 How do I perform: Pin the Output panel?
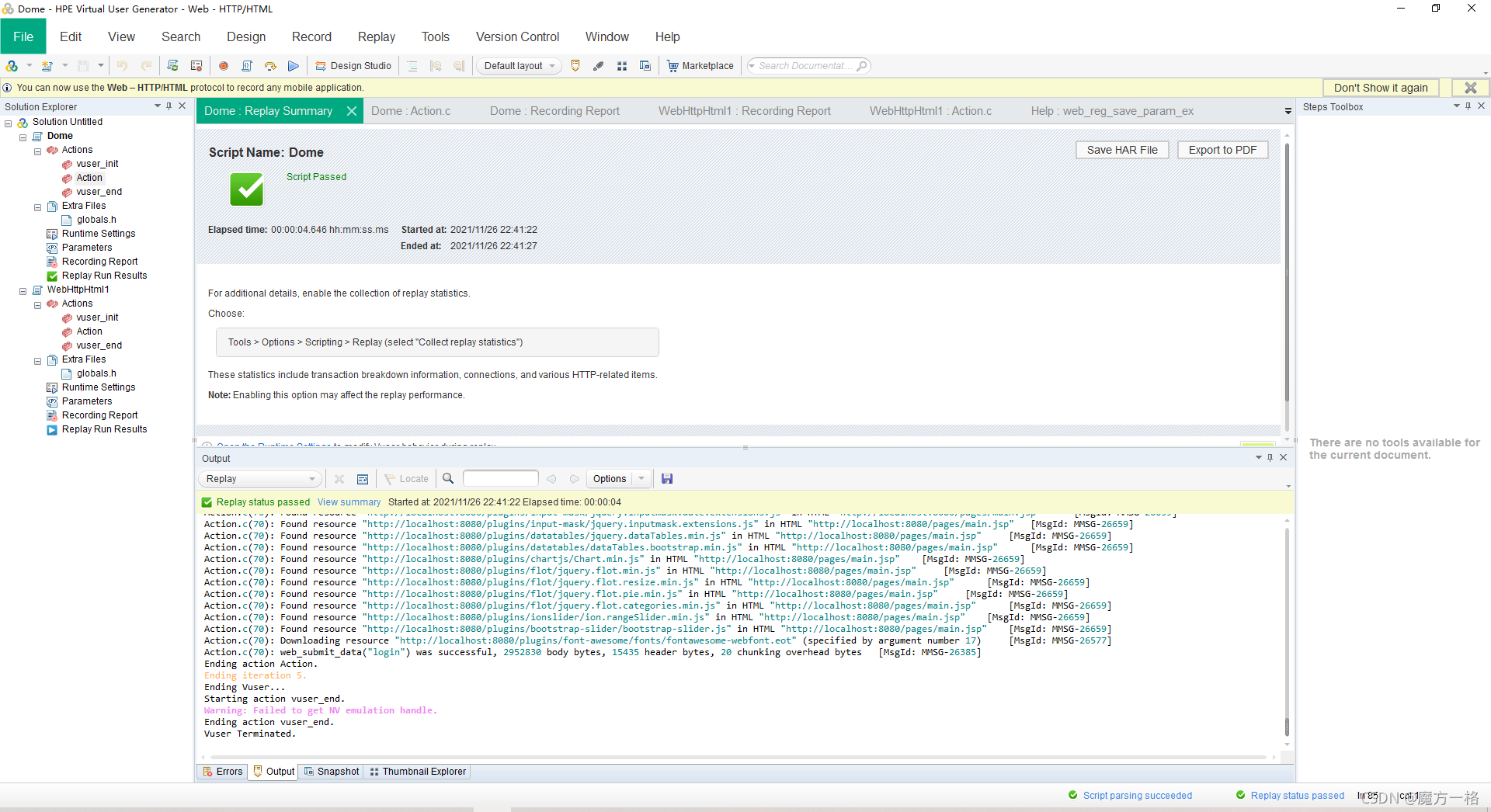1270,458
